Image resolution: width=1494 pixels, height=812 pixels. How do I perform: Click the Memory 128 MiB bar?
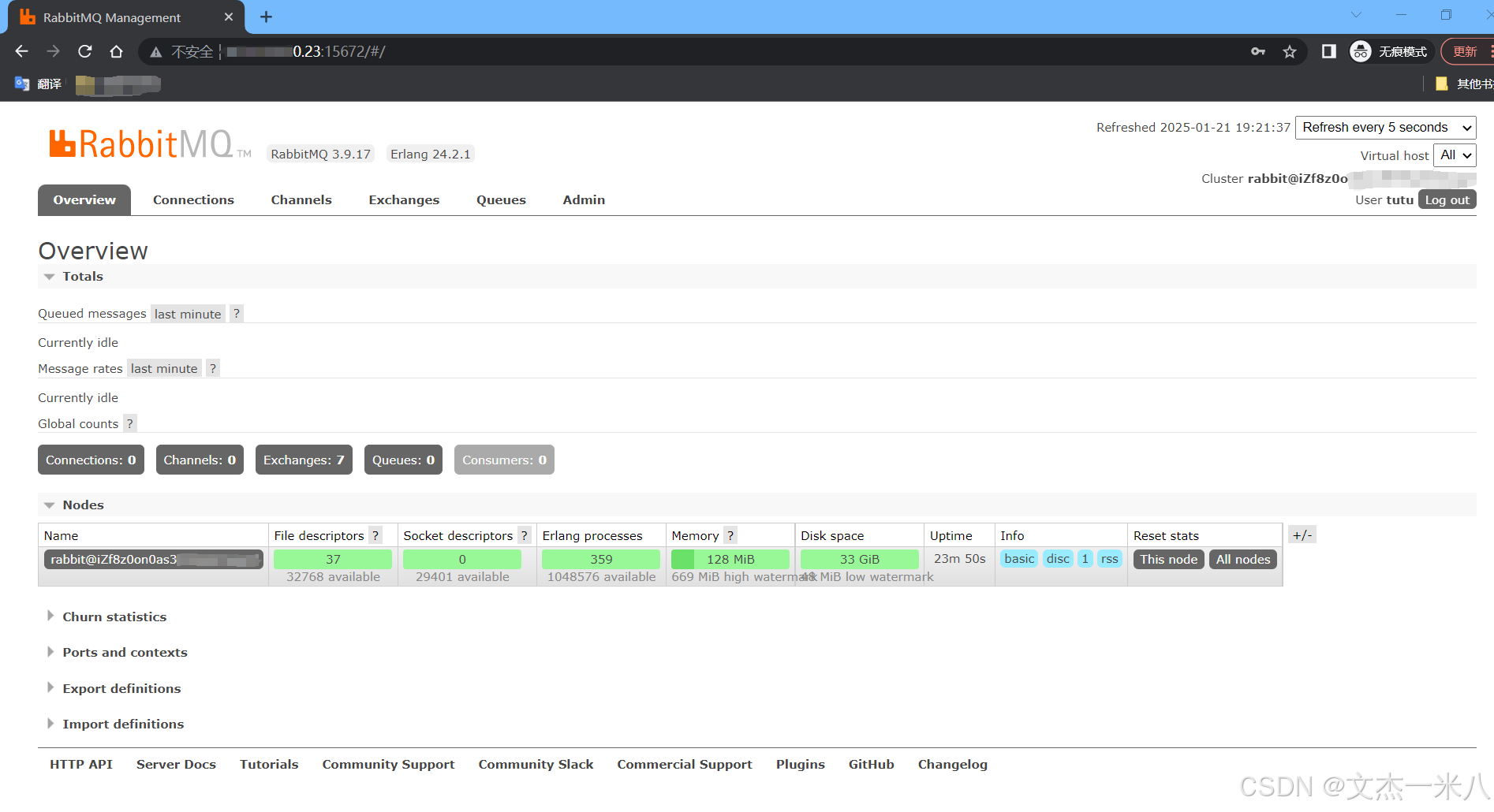730,559
